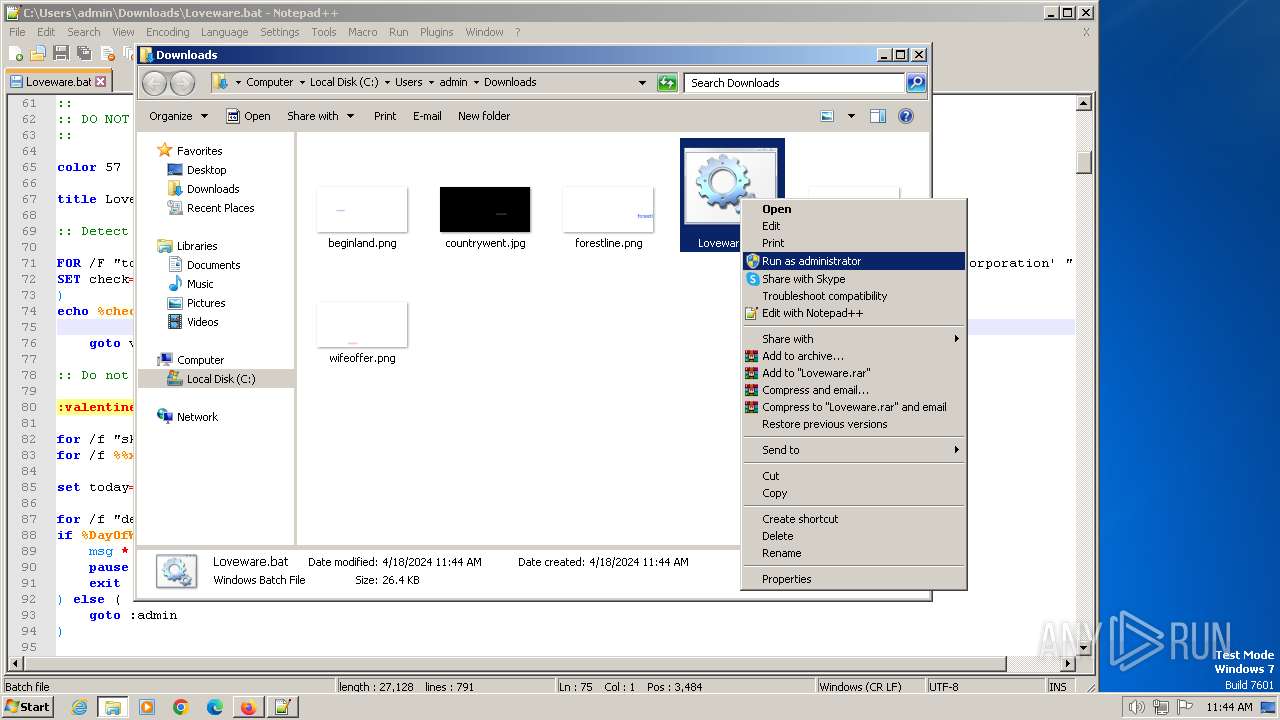Click Open button in Explorer toolbar
This screenshot has width=1280, height=720.
248,116
